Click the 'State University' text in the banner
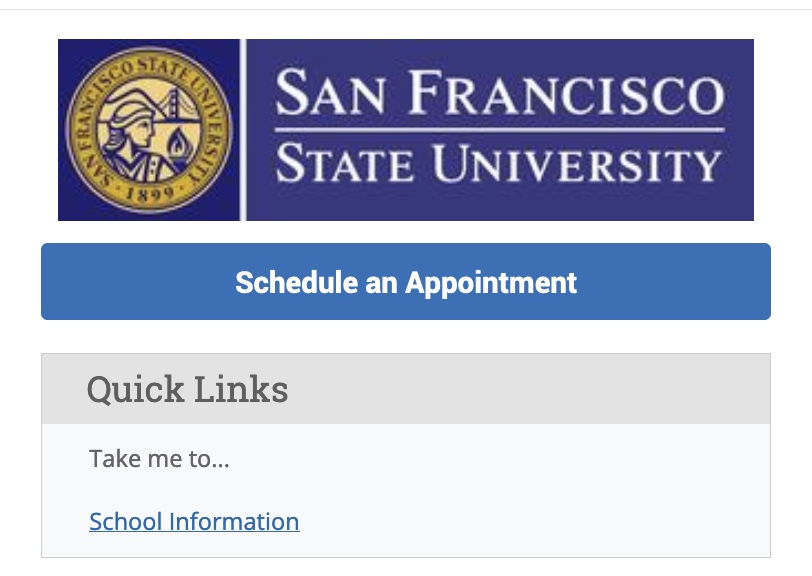812x576 pixels. click(x=498, y=163)
